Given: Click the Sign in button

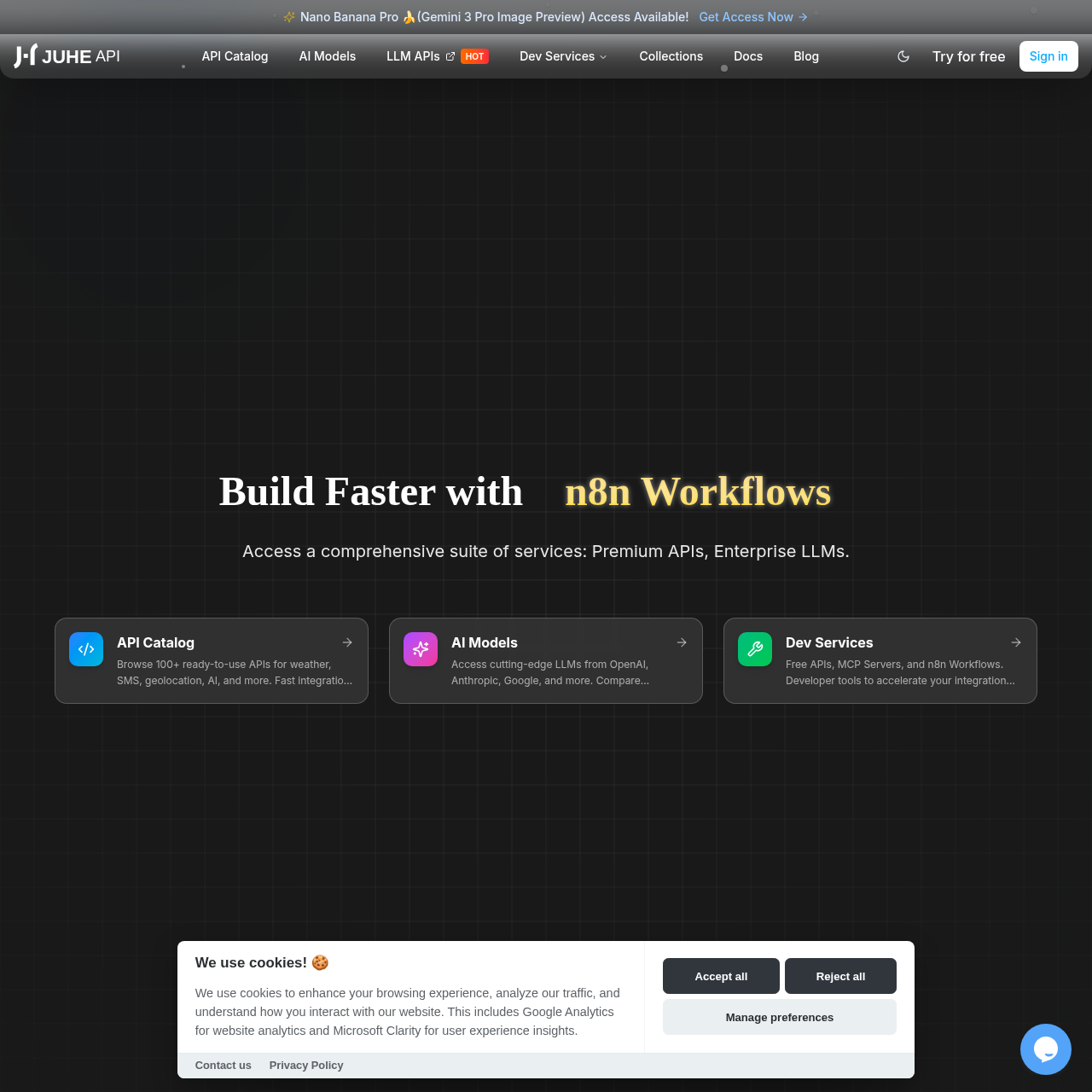Looking at the screenshot, I should pyautogui.click(x=1048, y=56).
